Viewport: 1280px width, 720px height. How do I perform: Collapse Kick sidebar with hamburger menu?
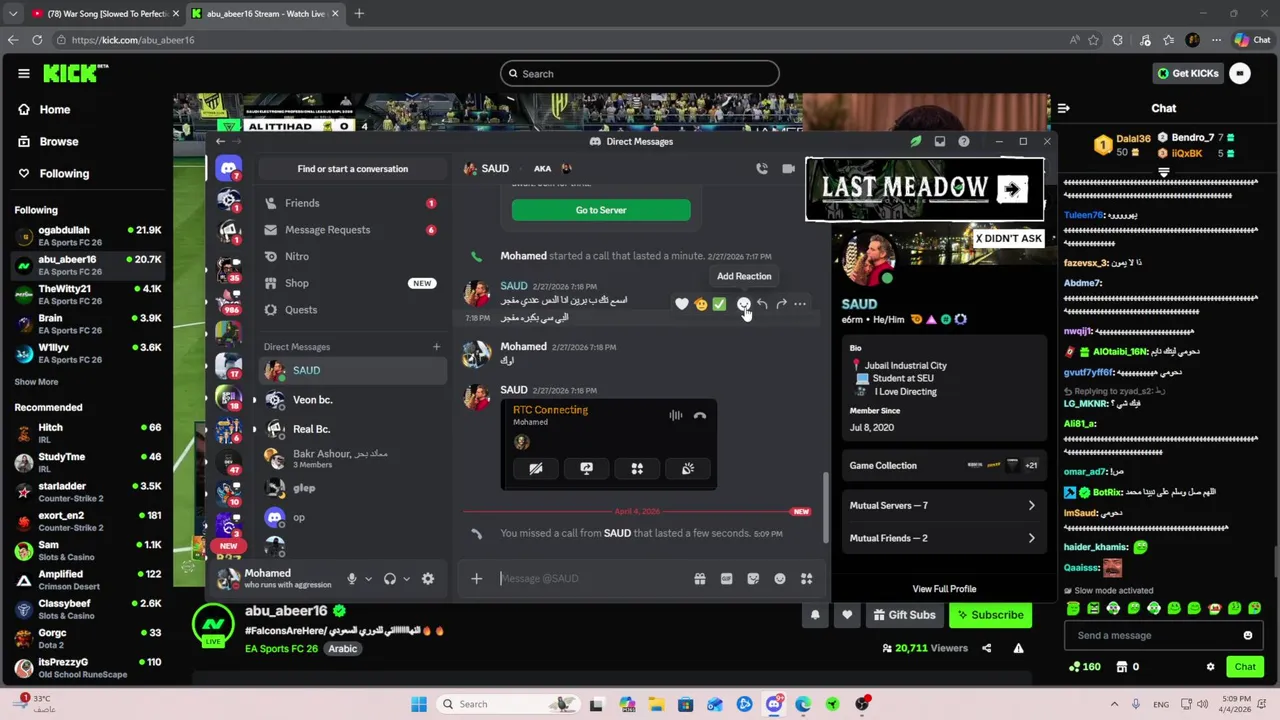click(23, 73)
